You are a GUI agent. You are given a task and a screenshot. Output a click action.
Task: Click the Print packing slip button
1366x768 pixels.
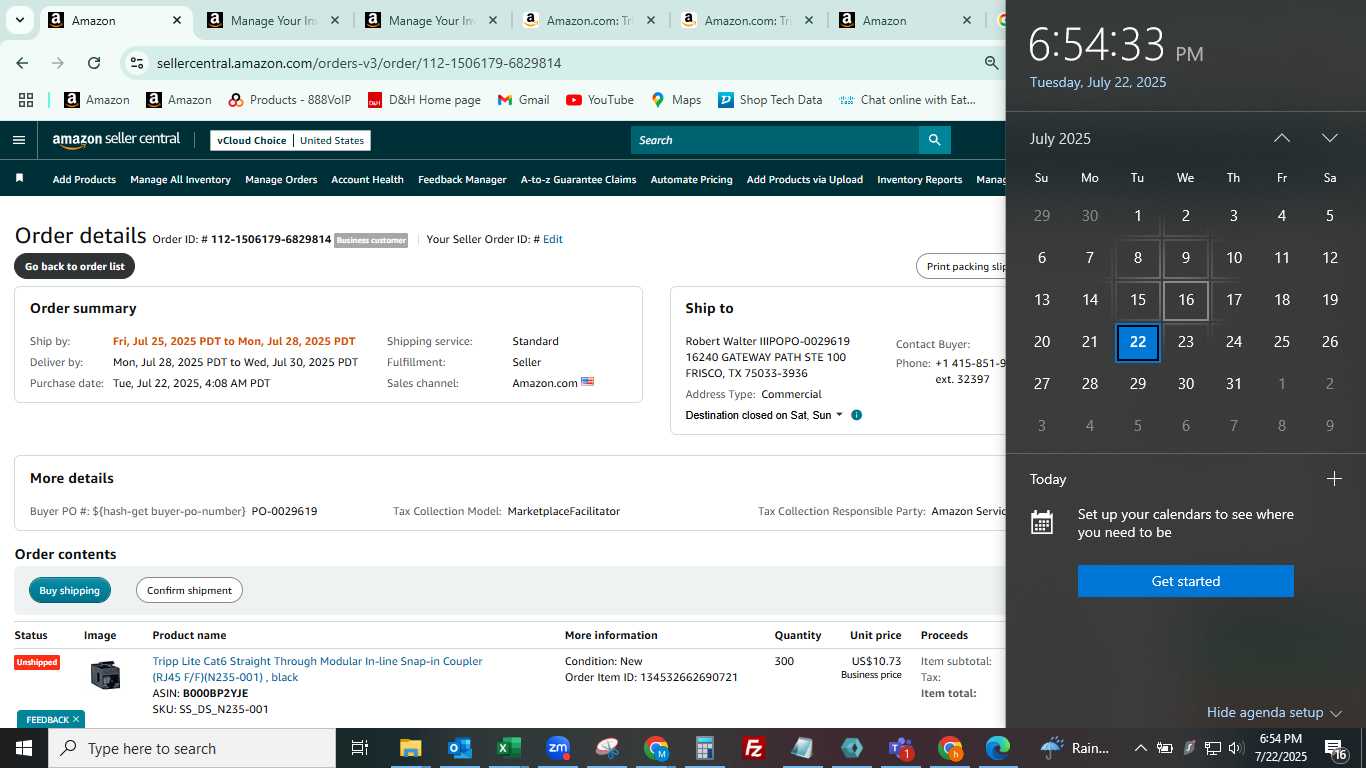961,267
